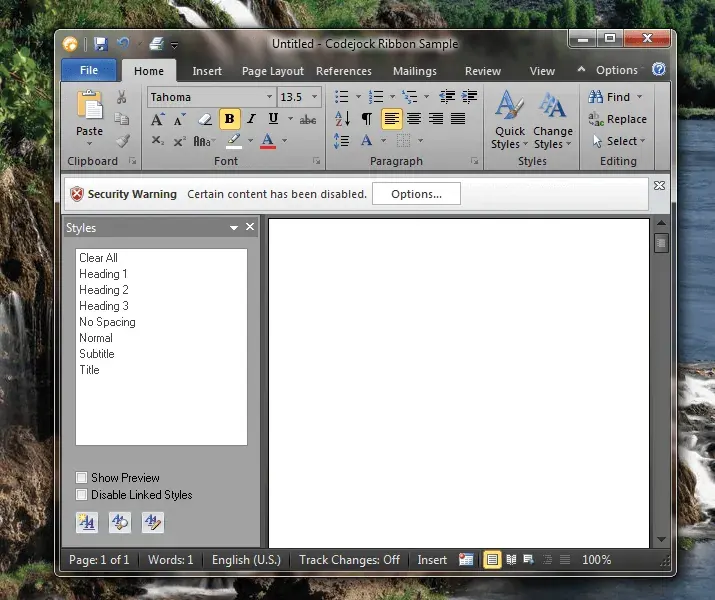Open the Quick Styles dropdown
The width and height of the screenshot is (715, 600).
[x=509, y=119]
